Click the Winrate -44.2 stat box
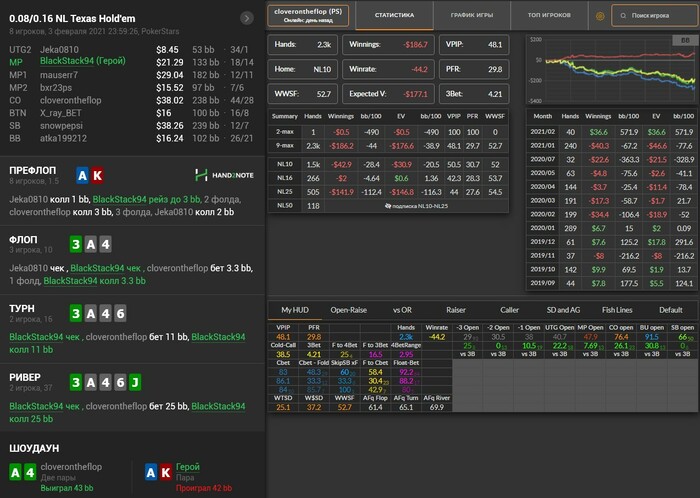700x498 pixels. [388, 69]
